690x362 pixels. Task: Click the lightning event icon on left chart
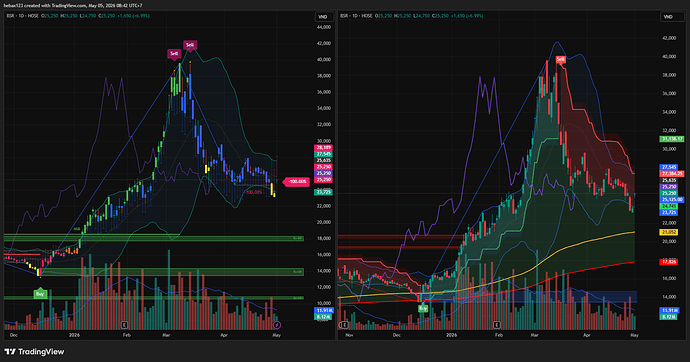[x=276, y=325]
